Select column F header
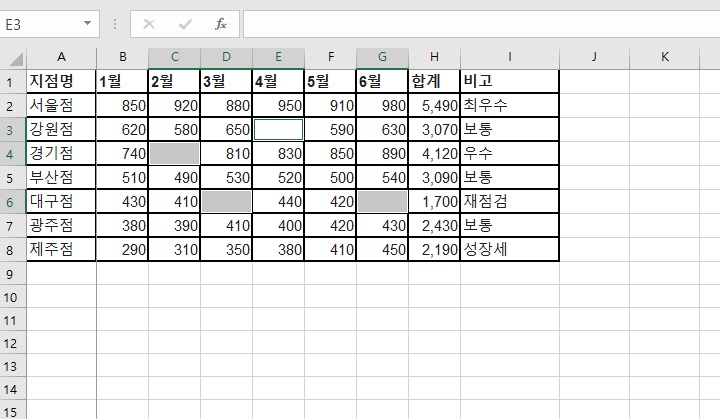Screen dimensions: 720x419 331,57
